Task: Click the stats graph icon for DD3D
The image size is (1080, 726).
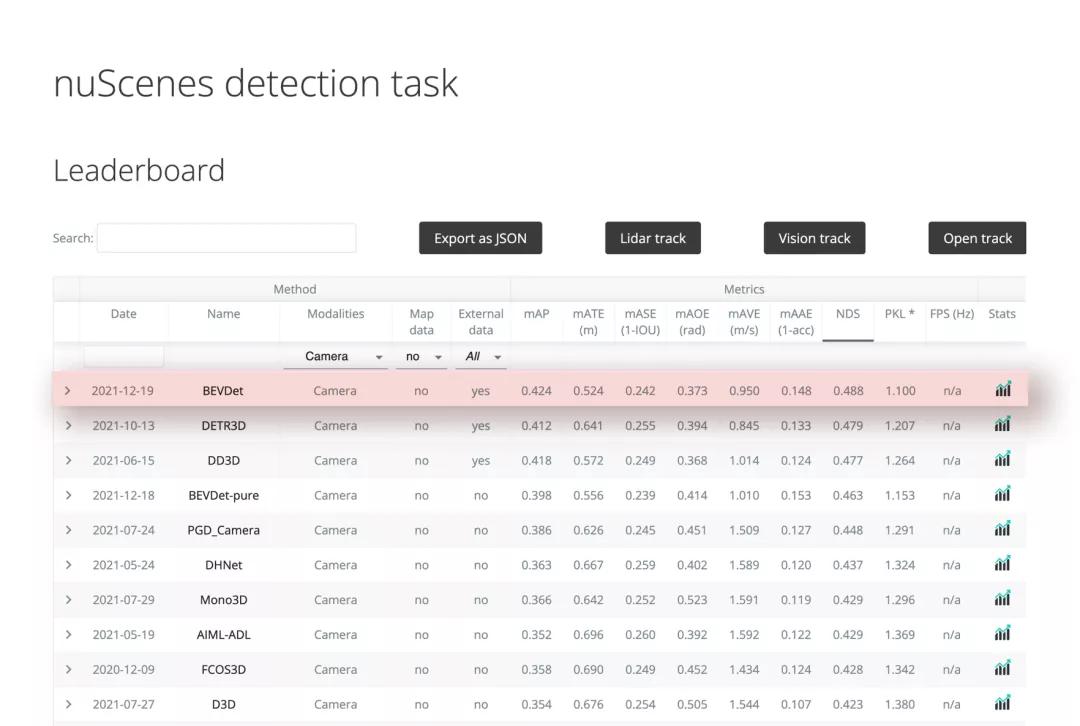Action: 1002,460
